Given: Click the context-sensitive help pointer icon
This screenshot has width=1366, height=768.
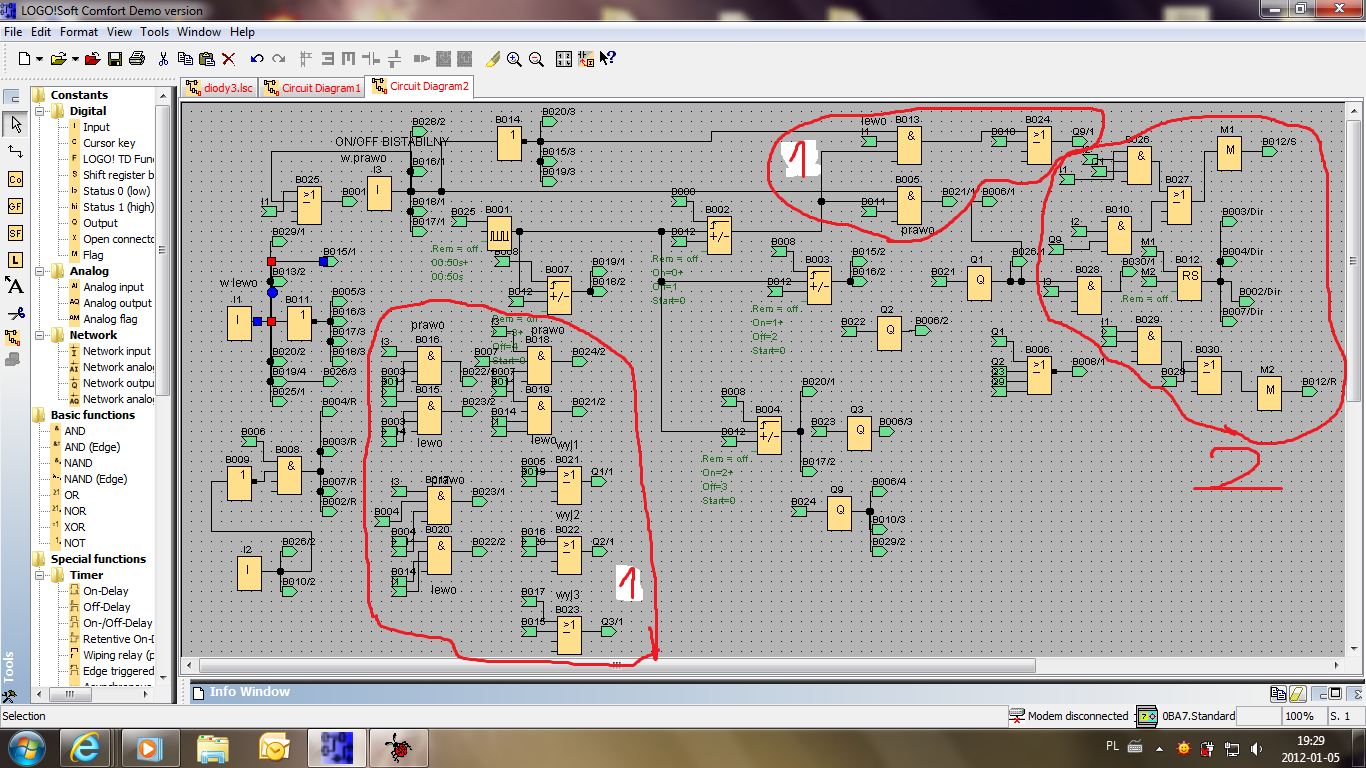Looking at the screenshot, I should [x=607, y=59].
